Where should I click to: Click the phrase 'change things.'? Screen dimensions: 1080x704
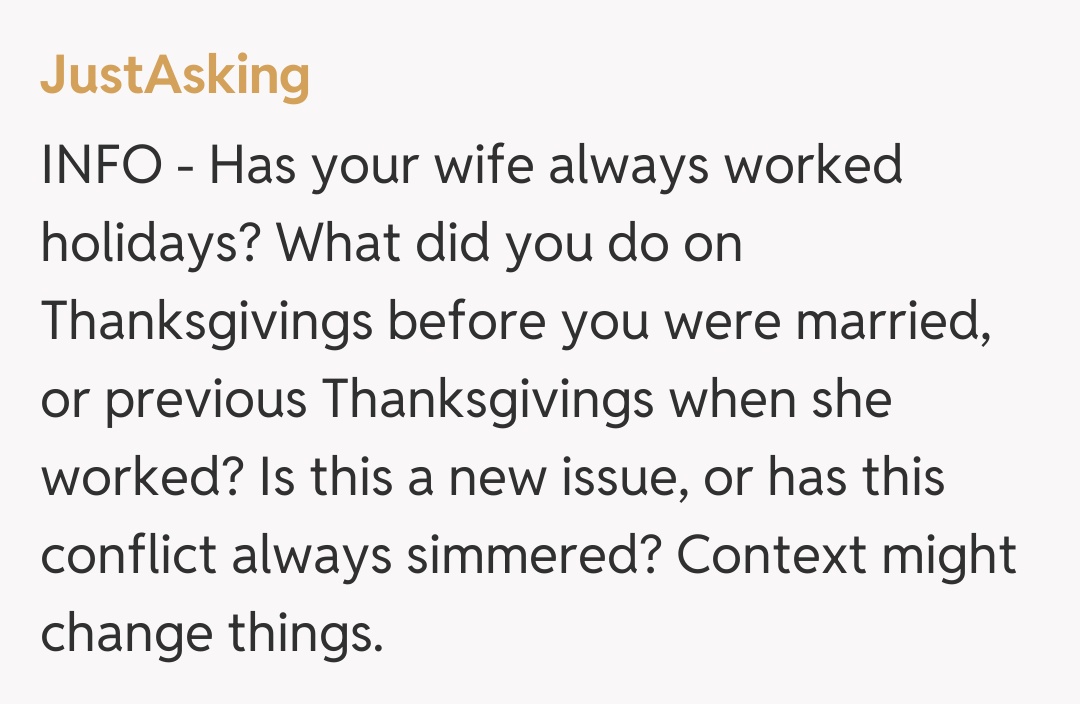[x=212, y=635]
